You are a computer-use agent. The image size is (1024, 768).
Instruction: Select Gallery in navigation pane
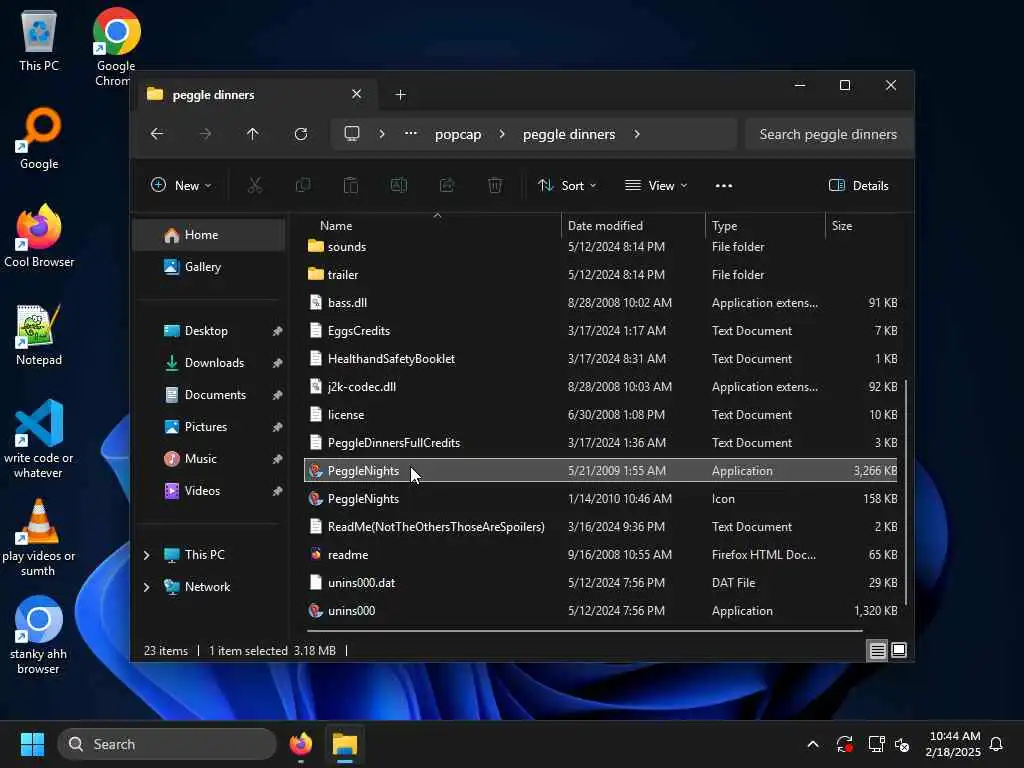point(209,266)
